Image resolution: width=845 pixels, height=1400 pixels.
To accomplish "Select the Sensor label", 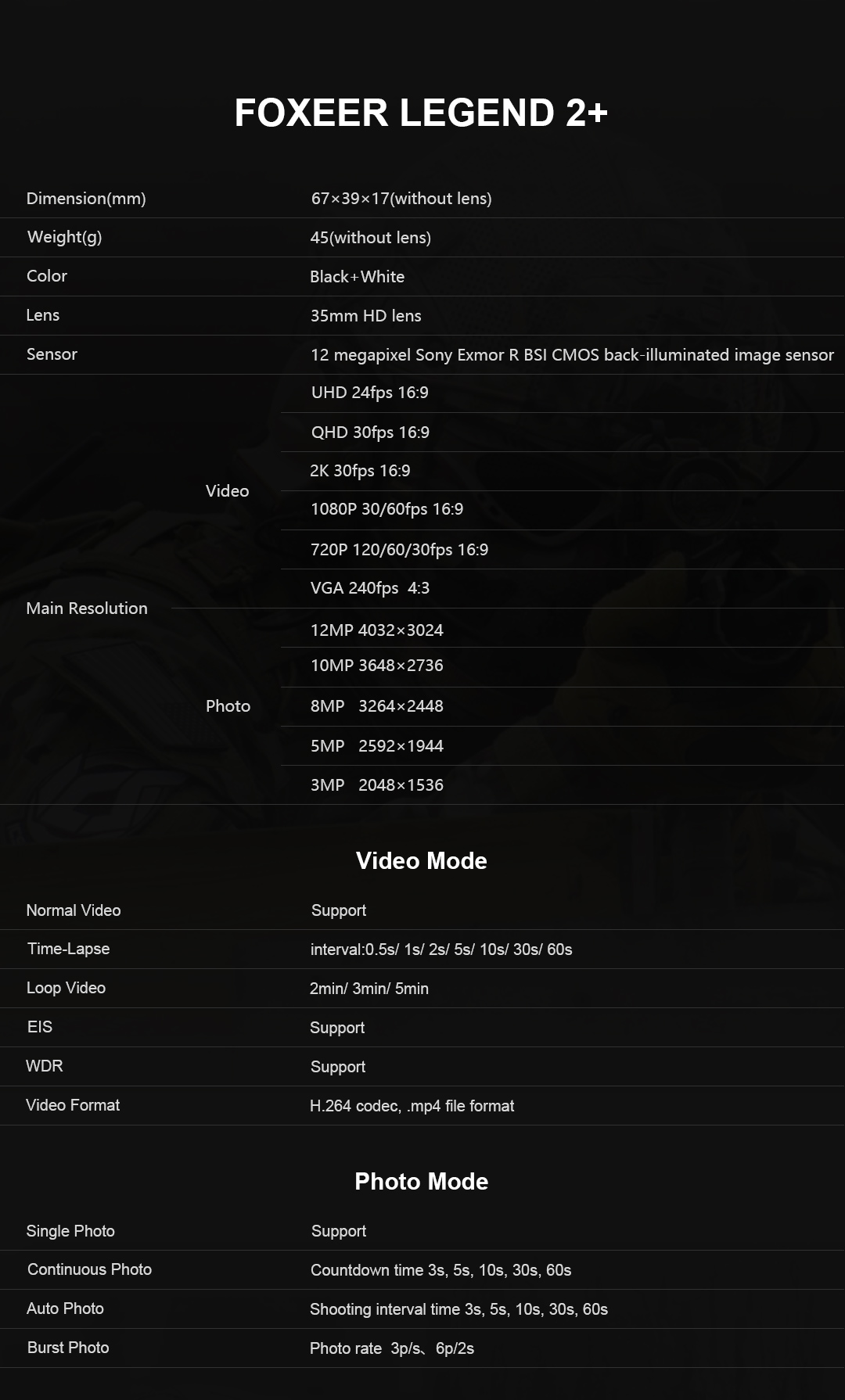I will tap(52, 354).
